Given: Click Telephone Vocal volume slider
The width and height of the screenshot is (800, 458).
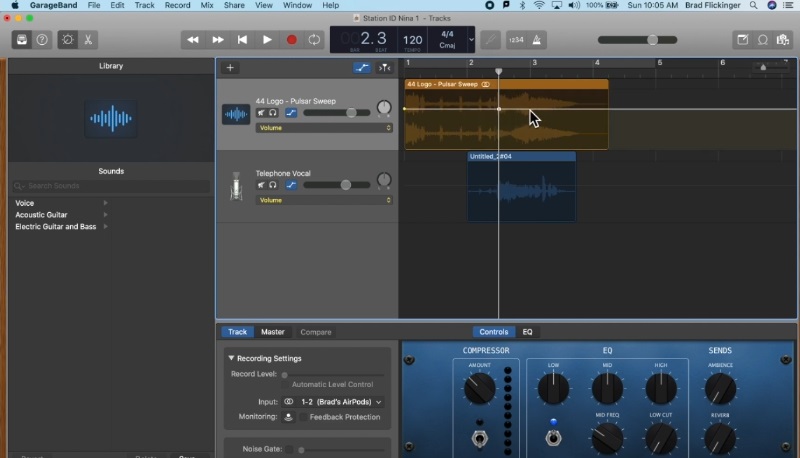Looking at the screenshot, I should (x=337, y=185).
